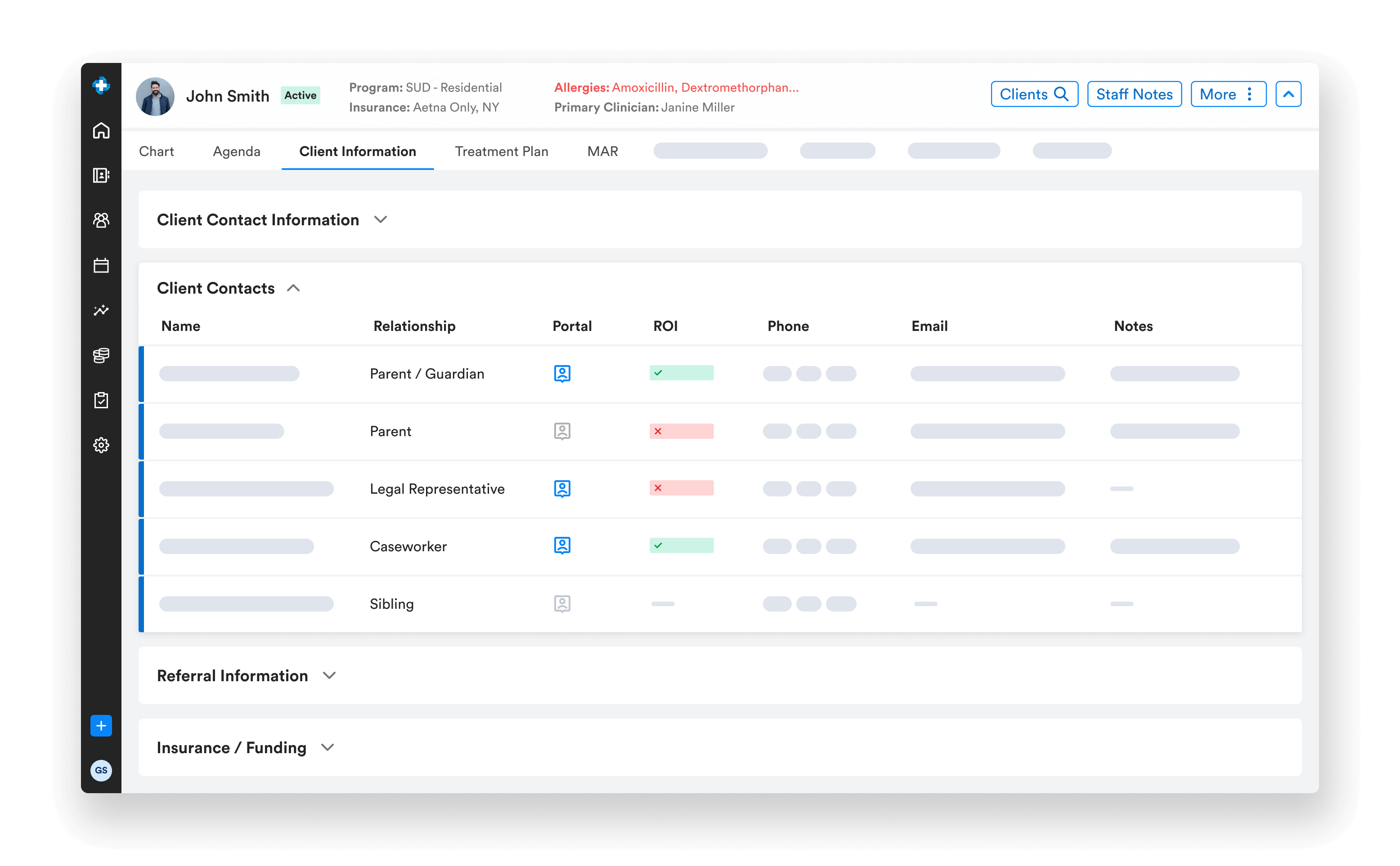The image size is (1400, 866).
Task: Open the MAR tab
Action: point(602,151)
